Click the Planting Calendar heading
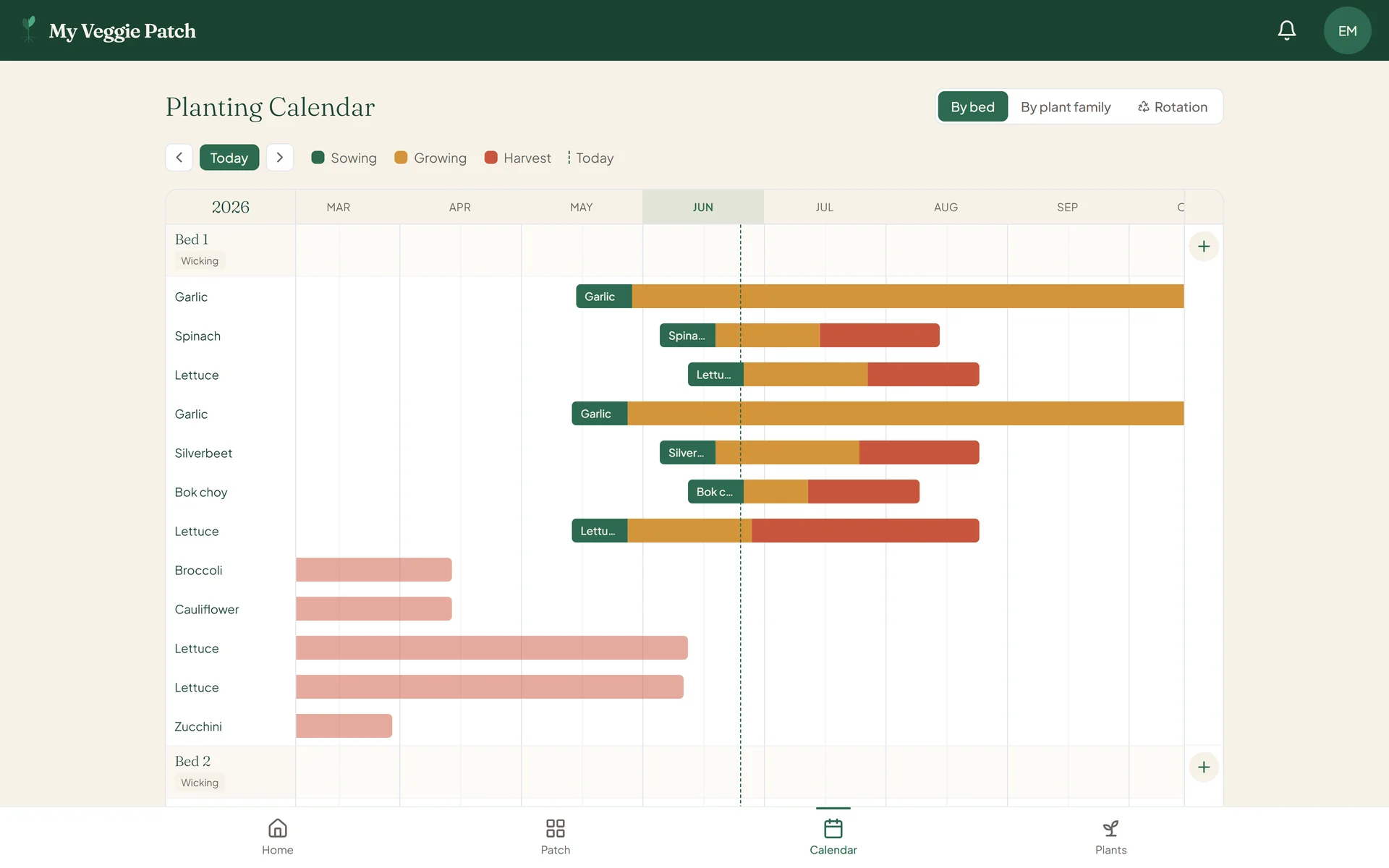The width and height of the screenshot is (1389, 868). [x=270, y=107]
